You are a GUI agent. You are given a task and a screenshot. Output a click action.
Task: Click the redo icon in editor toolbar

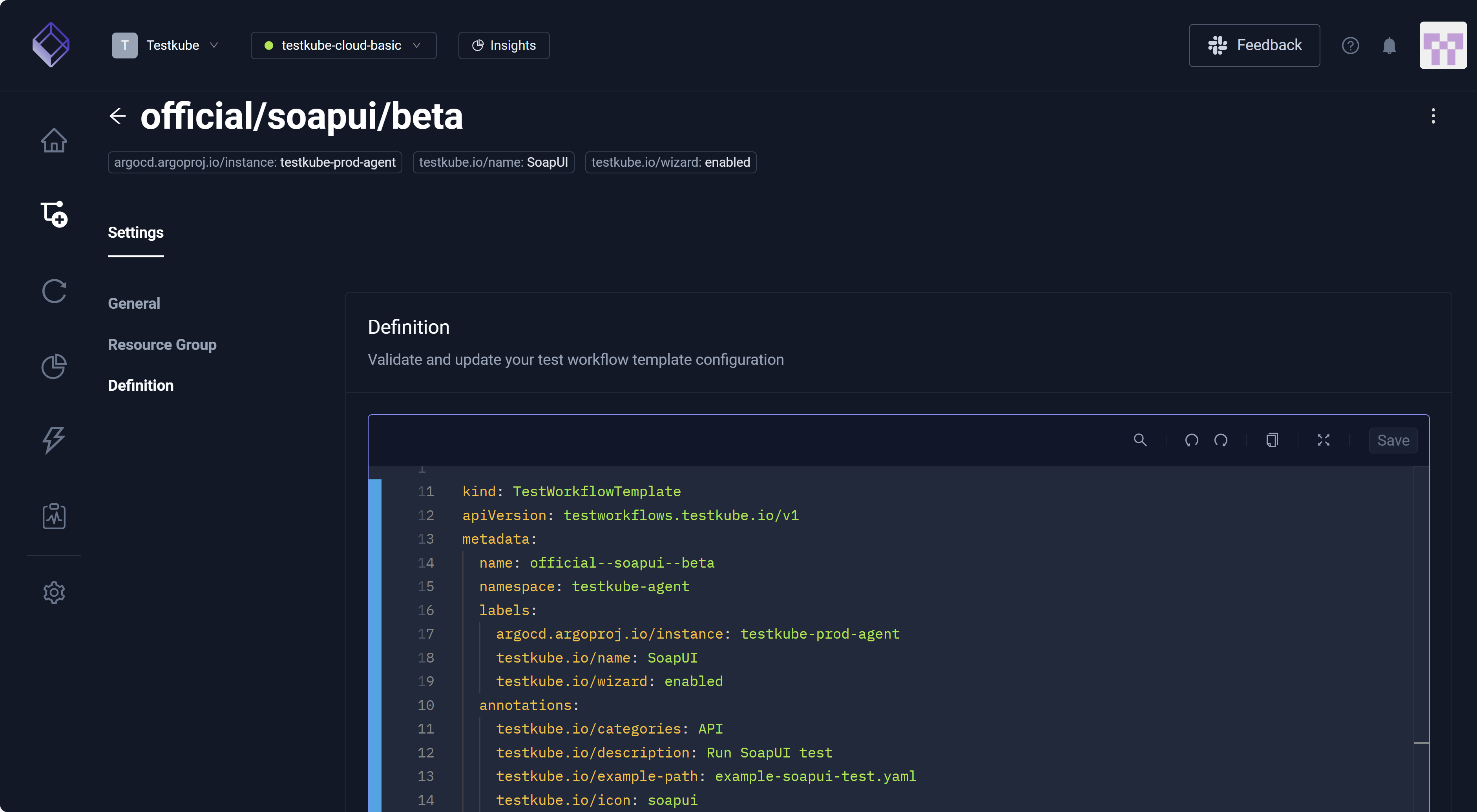(1221, 440)
